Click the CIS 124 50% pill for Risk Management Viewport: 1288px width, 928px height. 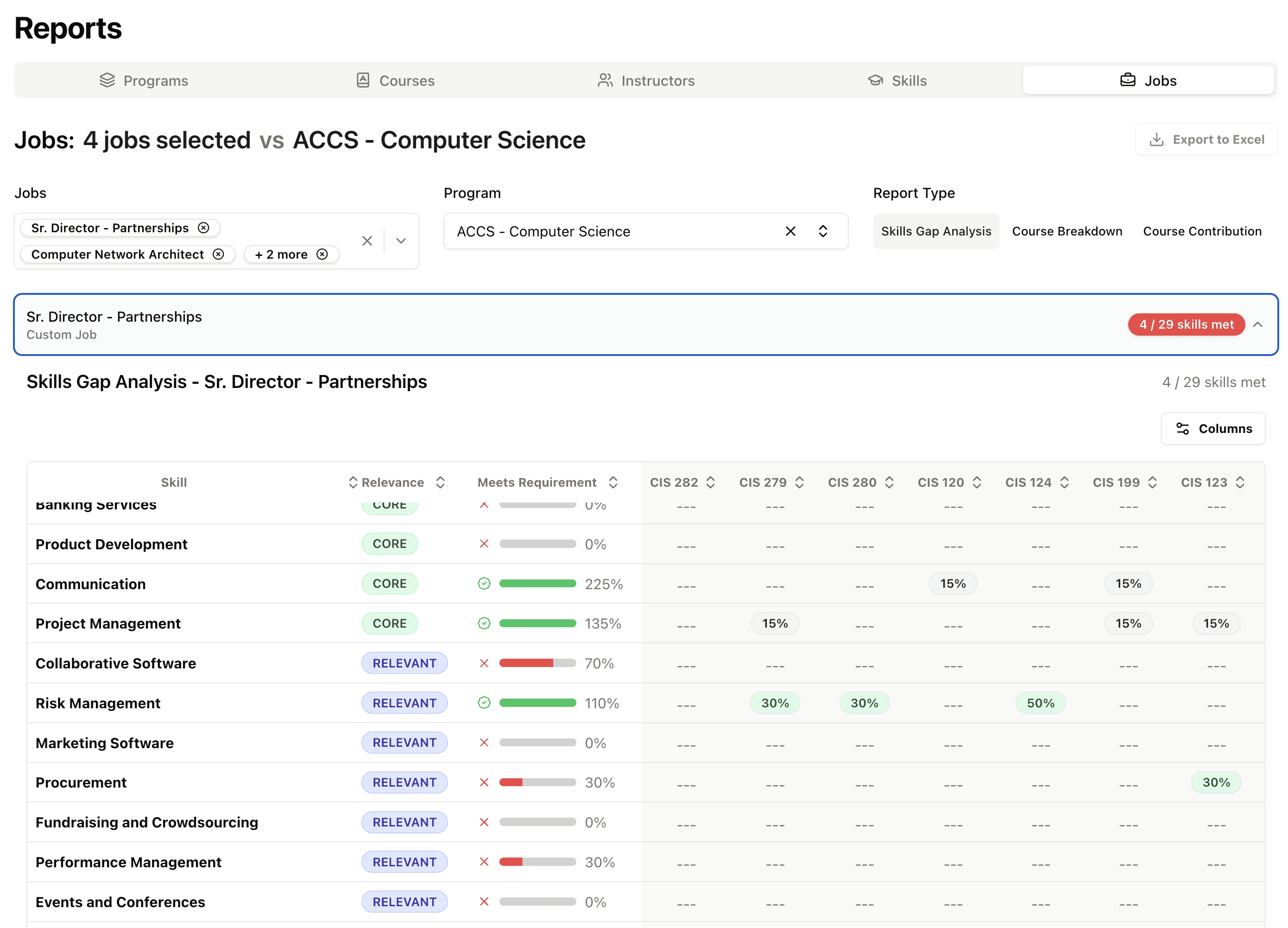coord(1041,703)
